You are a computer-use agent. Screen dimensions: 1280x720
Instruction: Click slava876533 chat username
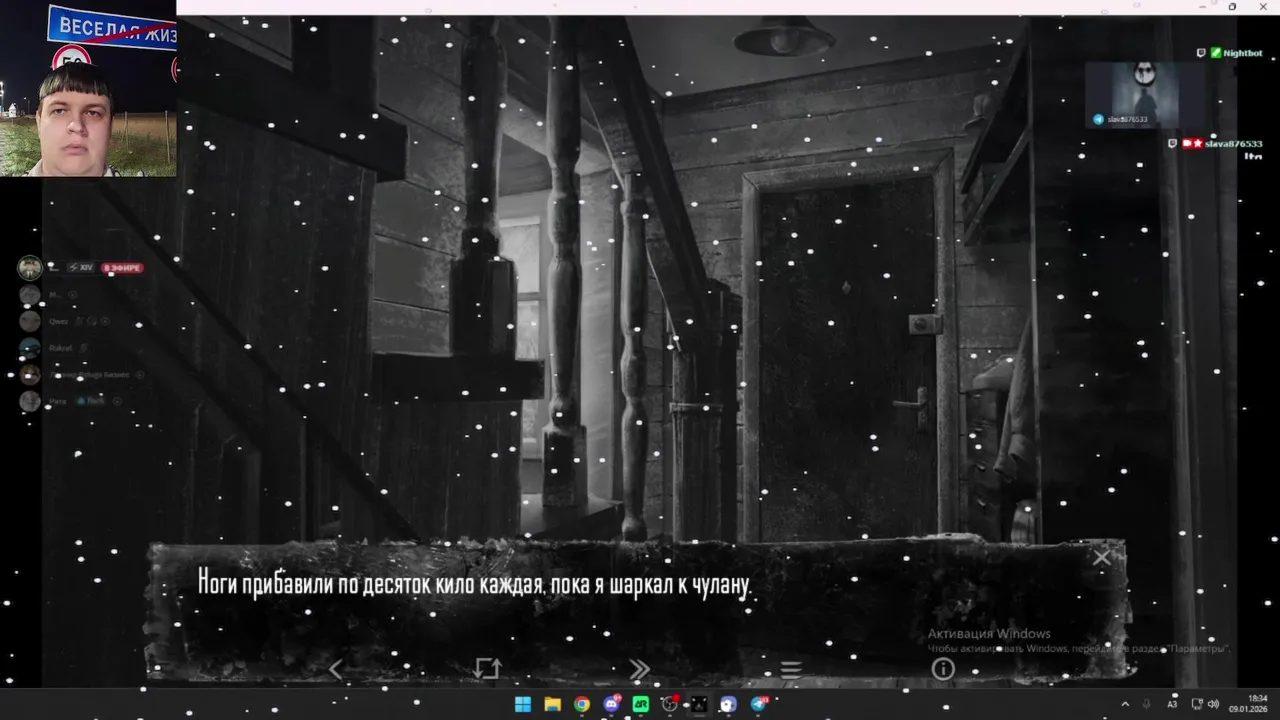point(1233,143)
